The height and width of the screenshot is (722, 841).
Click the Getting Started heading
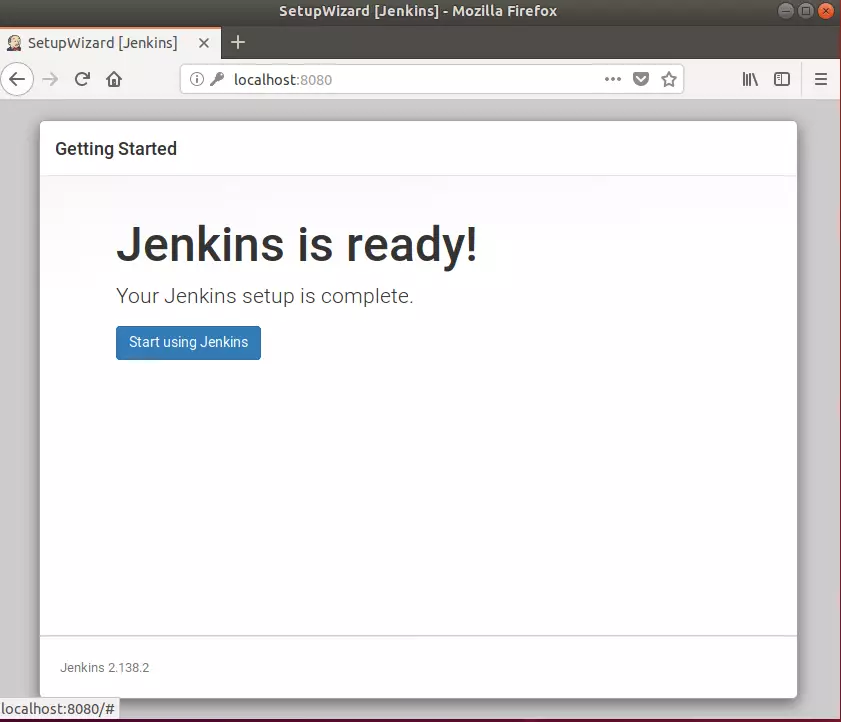pos(116,149)
